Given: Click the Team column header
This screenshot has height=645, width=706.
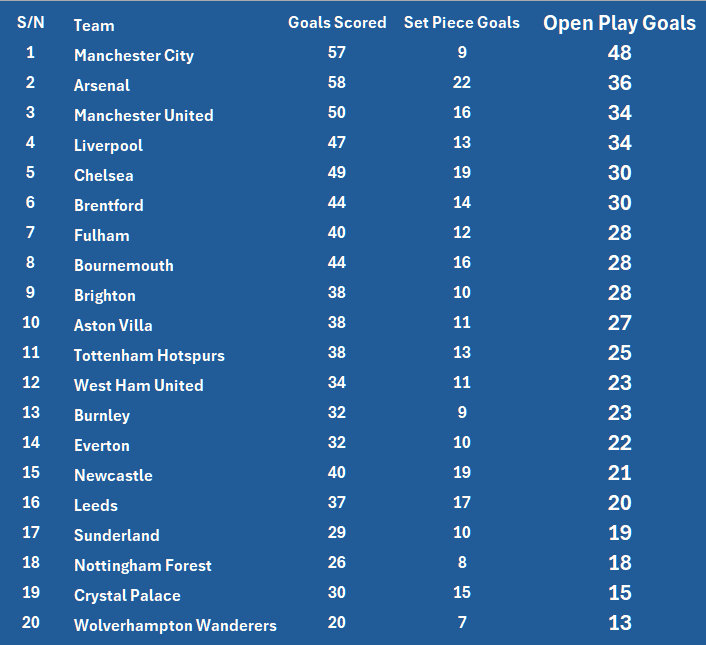Looking at the screenshot, I should 94,25.
